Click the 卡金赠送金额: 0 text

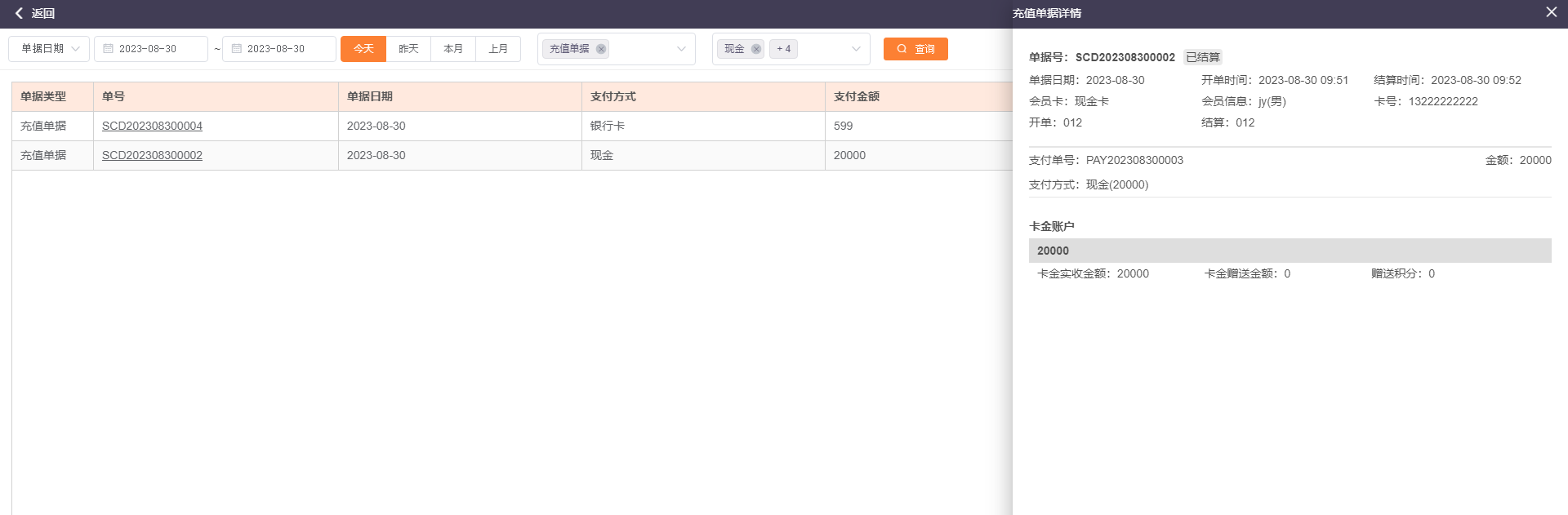click(1247, 273)
